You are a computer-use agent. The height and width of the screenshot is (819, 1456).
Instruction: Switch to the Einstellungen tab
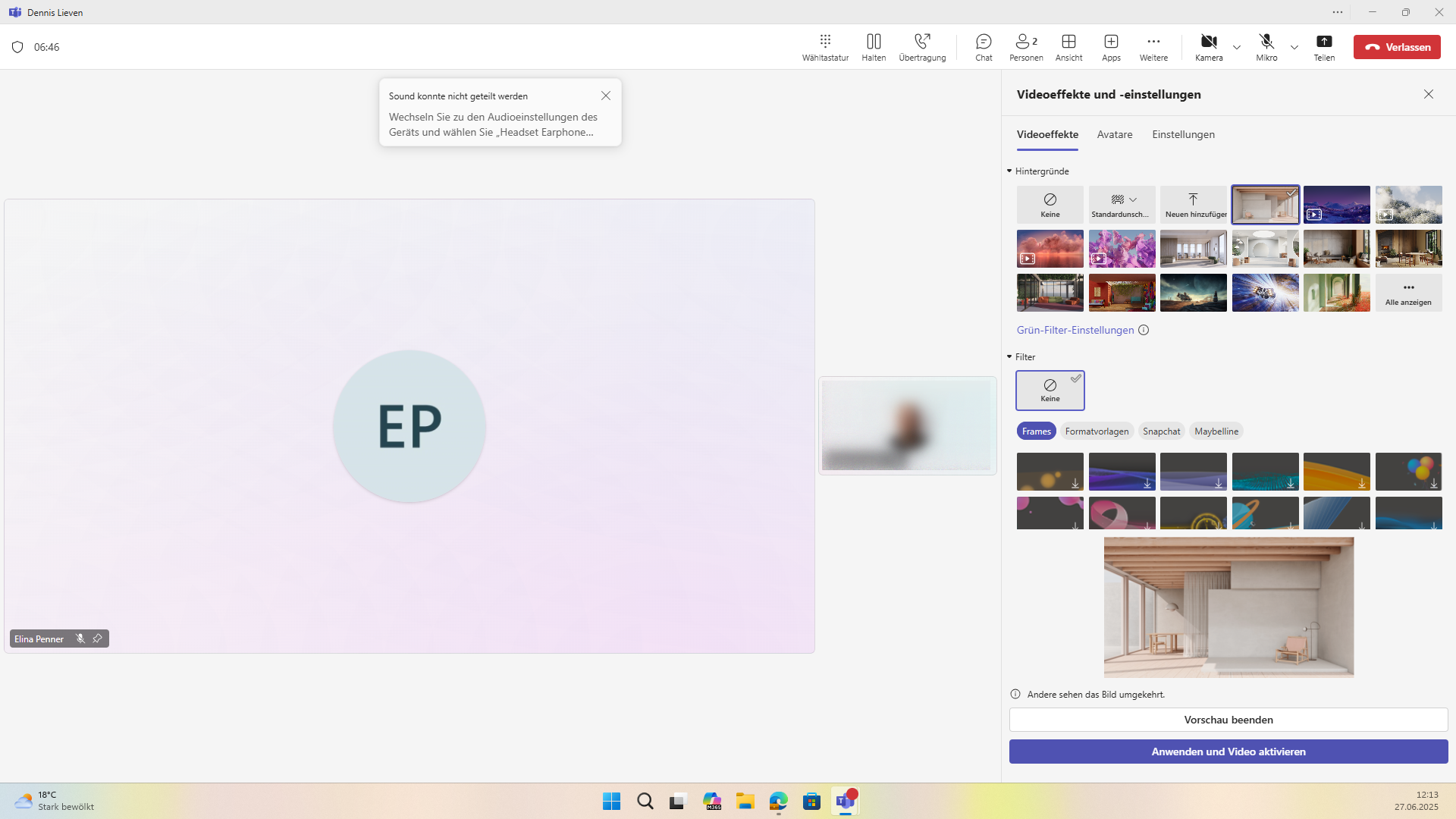coord(1183,134)
